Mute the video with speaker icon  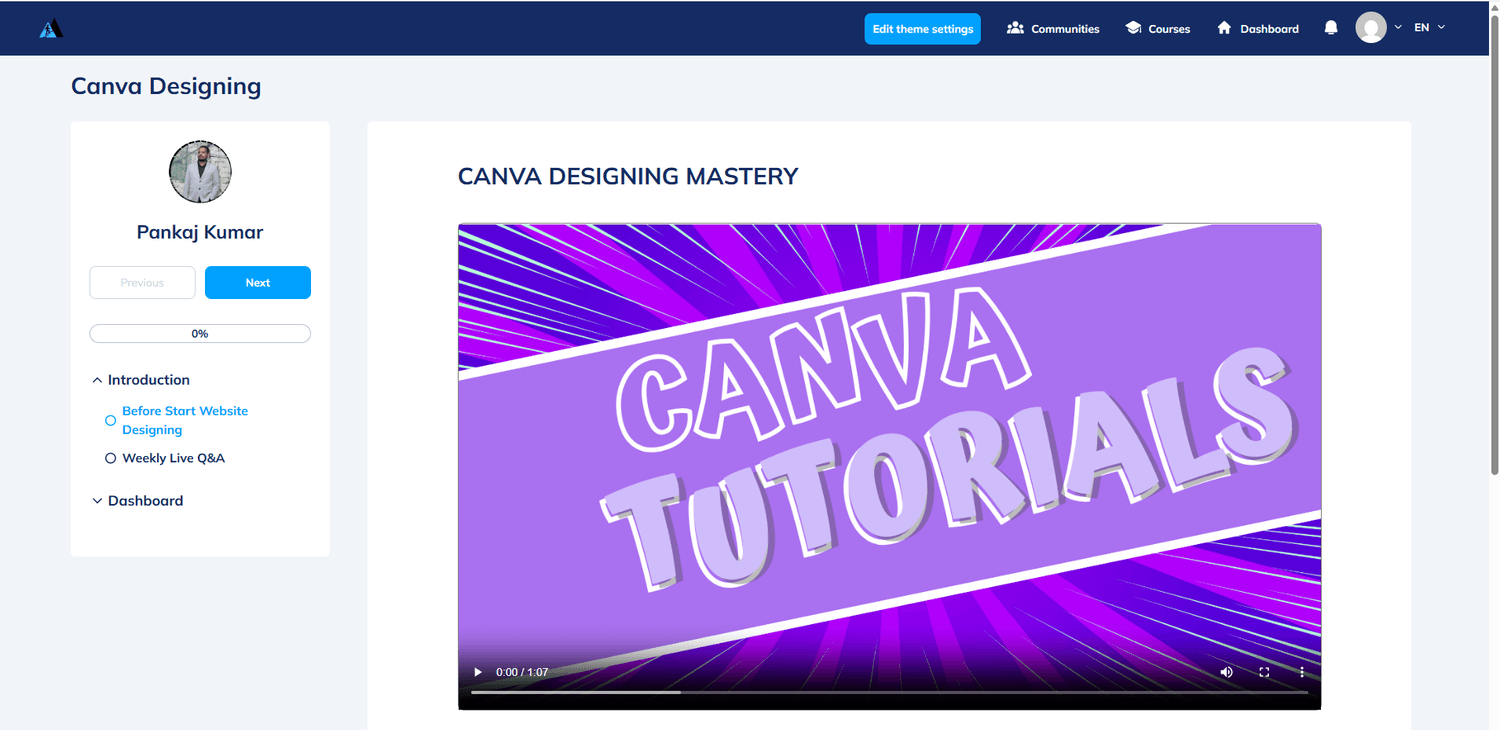[1227, 672]
